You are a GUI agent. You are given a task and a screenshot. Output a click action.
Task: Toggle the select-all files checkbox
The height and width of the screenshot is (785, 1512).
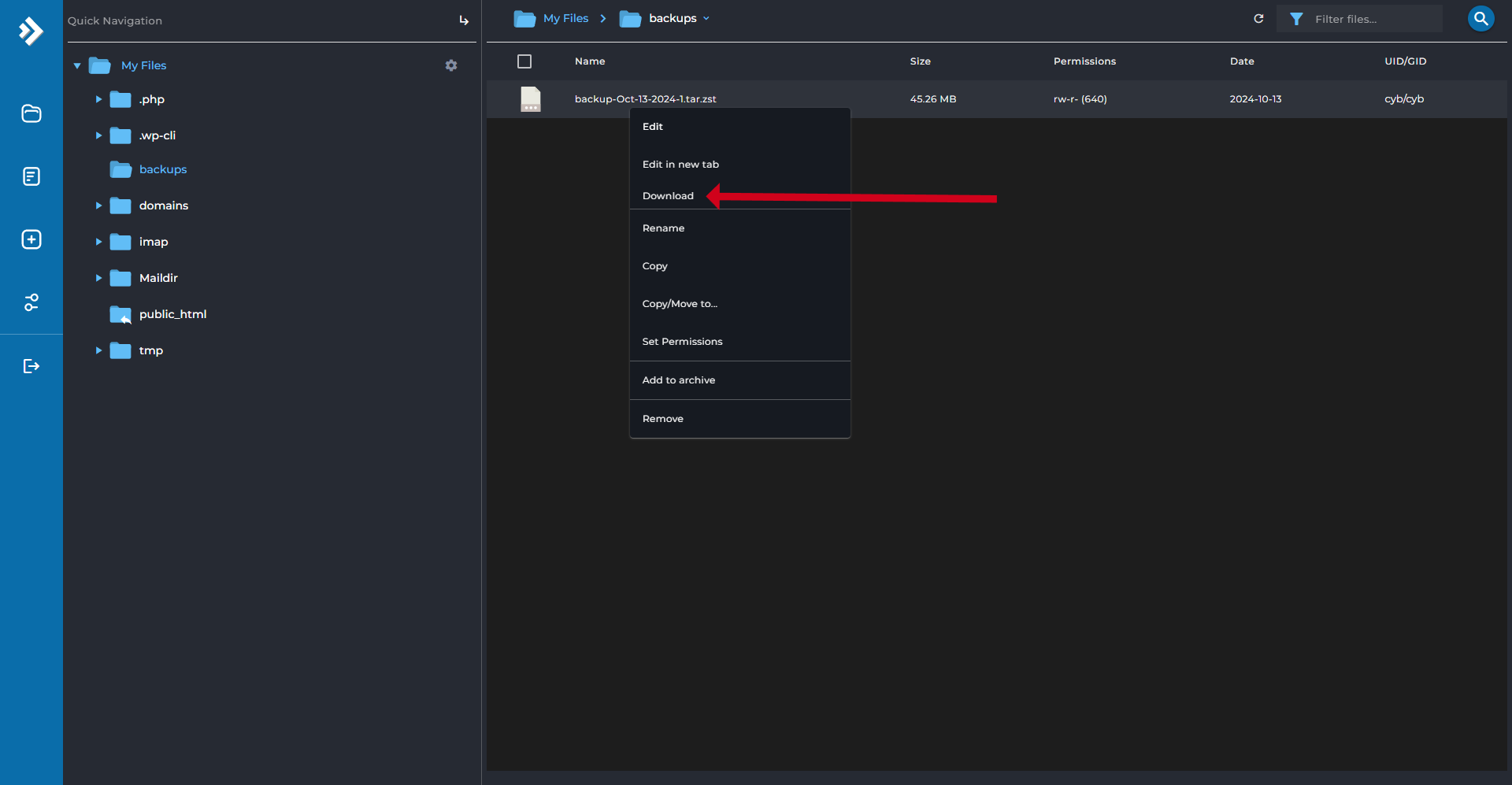click(524, 61)
